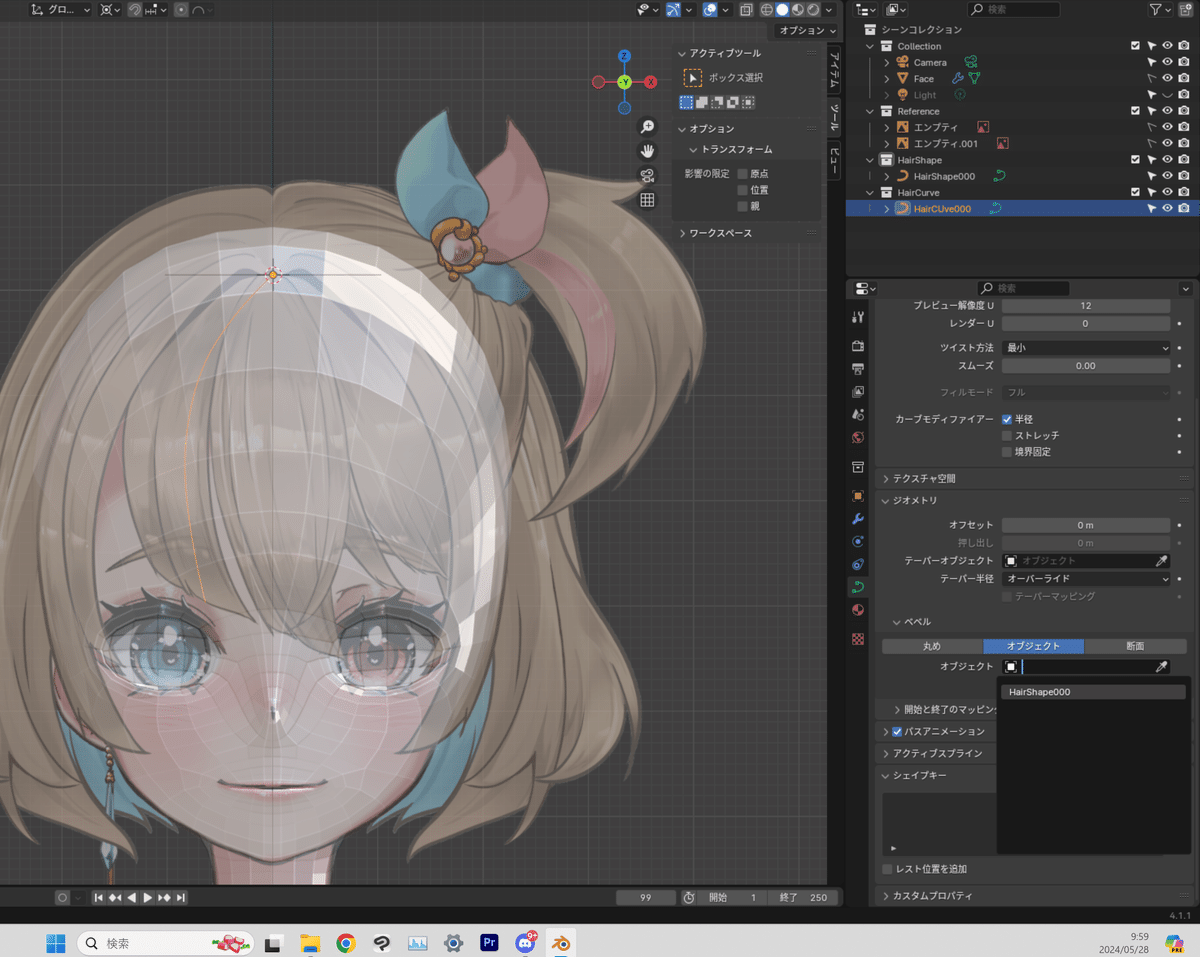Open the curve Object Data tab
Screen dimensions: 1200x957
coord(857,587)
